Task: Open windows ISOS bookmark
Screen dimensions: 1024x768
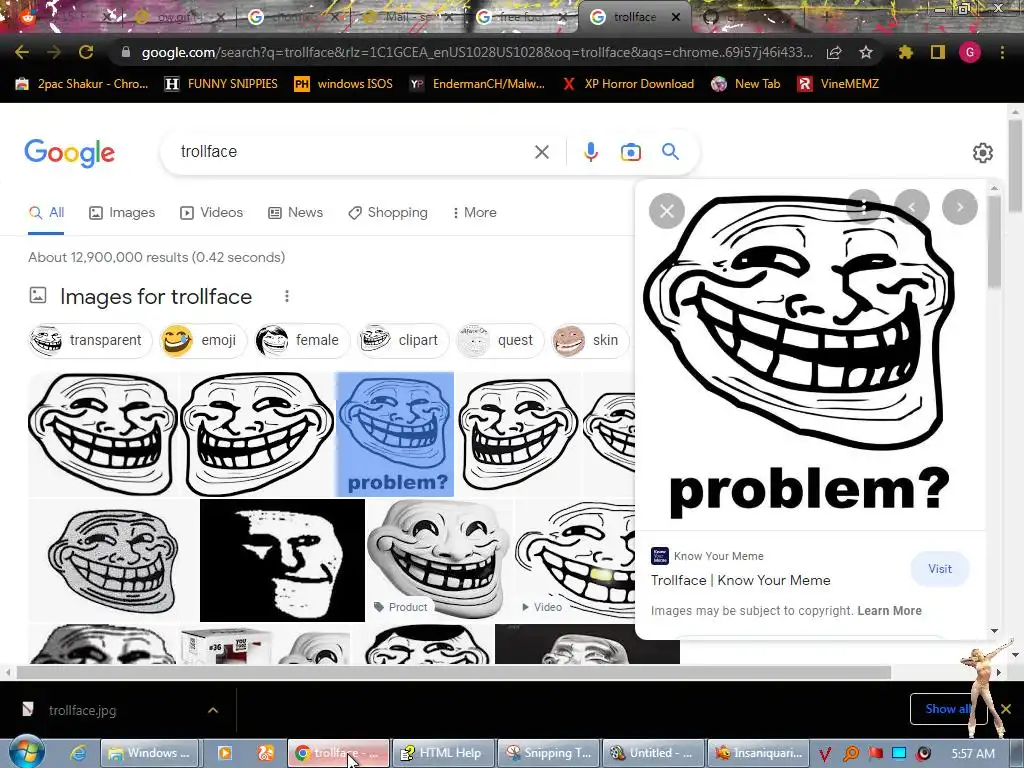Action: (344, 84)
